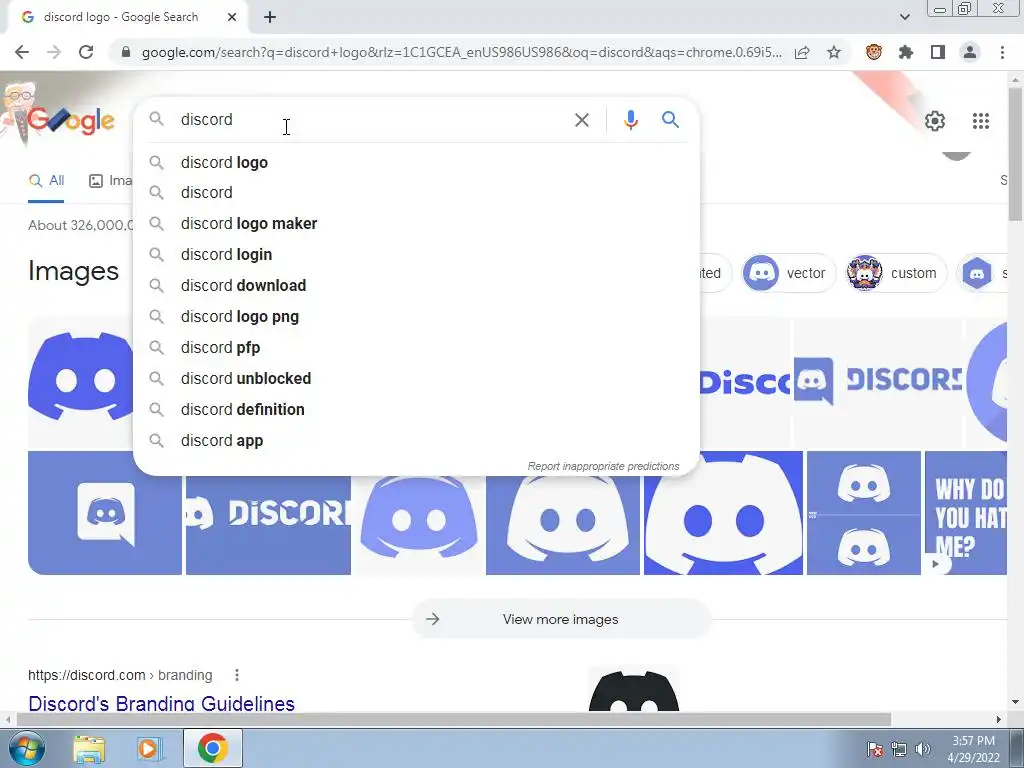Choose suggestion "discord download"
This screenshot has height=768, width=1024.
click(x=416, y=285)
